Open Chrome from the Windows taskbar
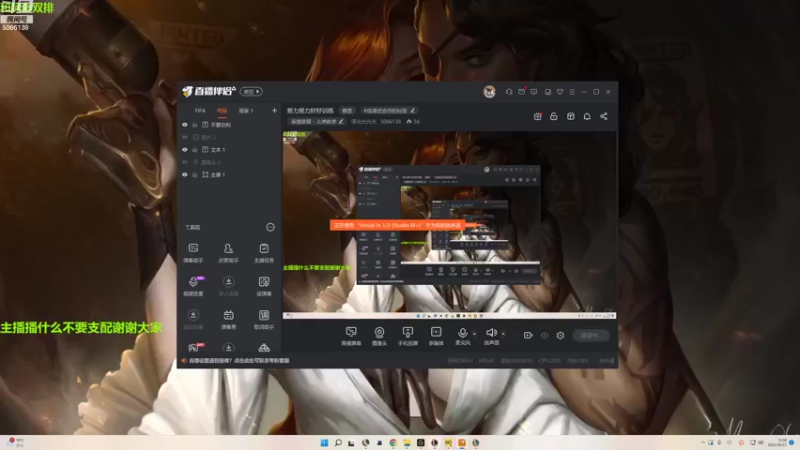This screenshot has width=800, height=450. click(x=393, y=443)
